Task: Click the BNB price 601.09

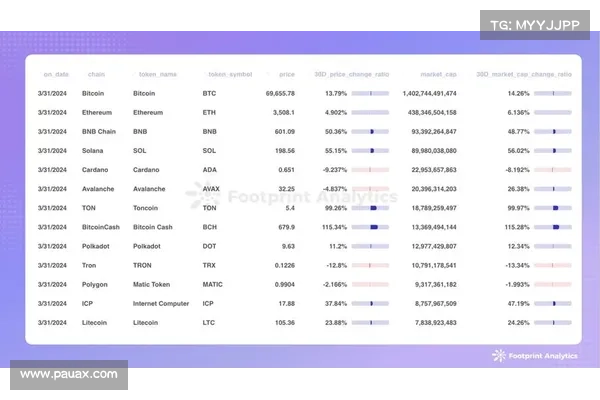Action: [x=285, y=132]
